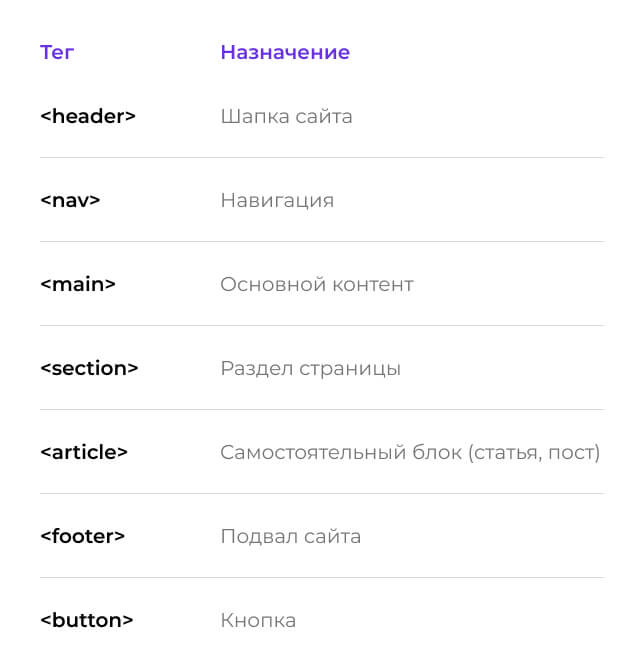Click the 'Тег' column header
The height and width of the screenshot is (672, 644).
coord(57,52)
